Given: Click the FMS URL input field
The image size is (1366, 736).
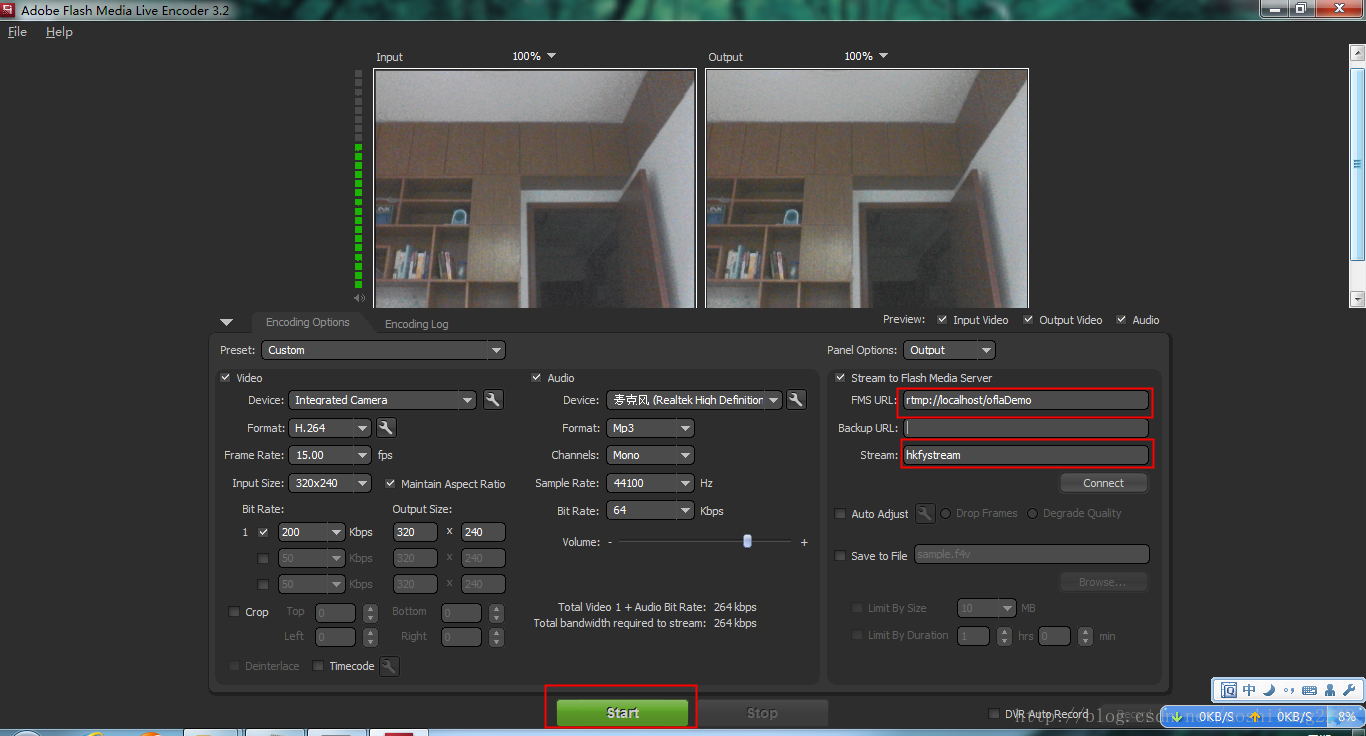Looking at the screenshot, I should point(1025,400).
